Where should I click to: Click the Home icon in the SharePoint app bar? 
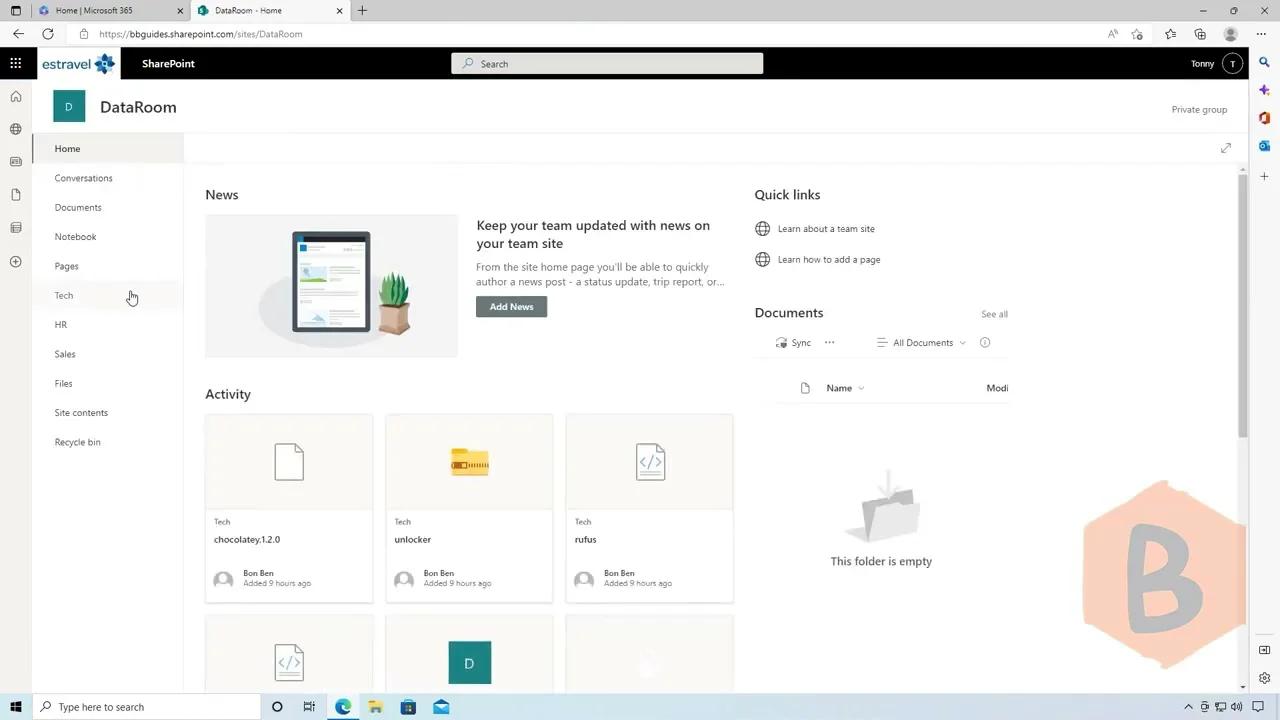click(x=15, y=96)
